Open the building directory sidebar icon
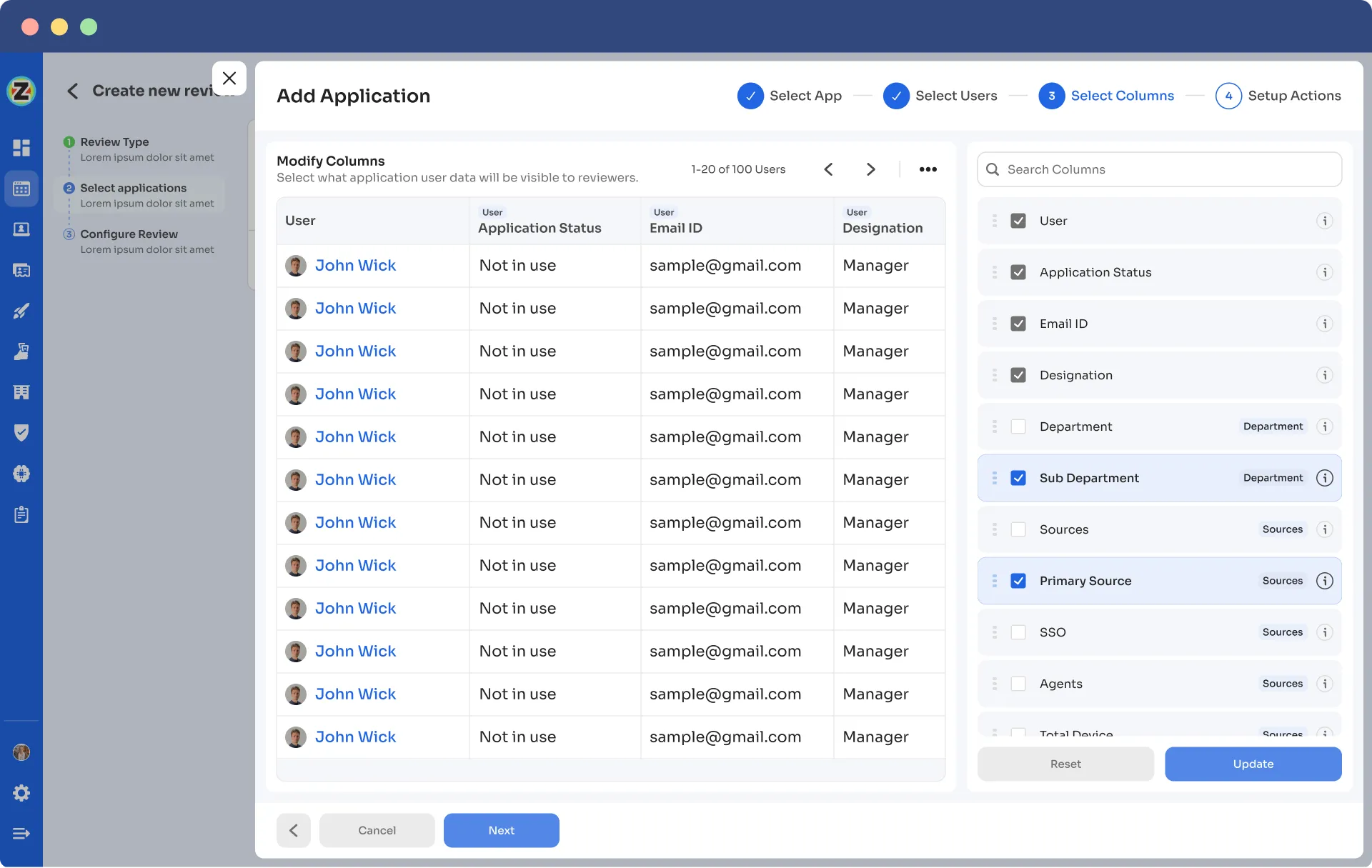The height and width of the screenshot is (868, 1372). coord(21,392)
